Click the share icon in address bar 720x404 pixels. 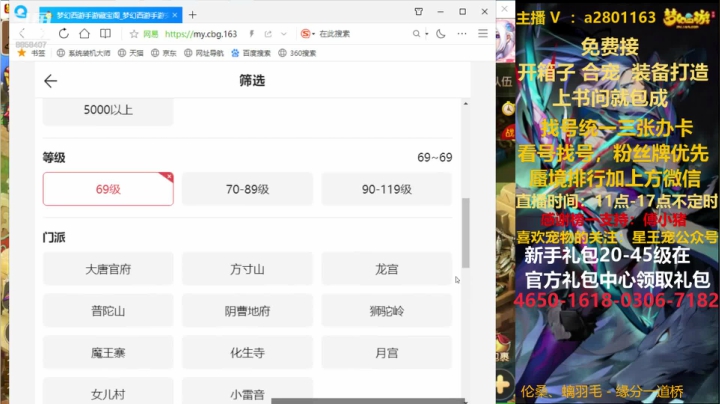268,34
